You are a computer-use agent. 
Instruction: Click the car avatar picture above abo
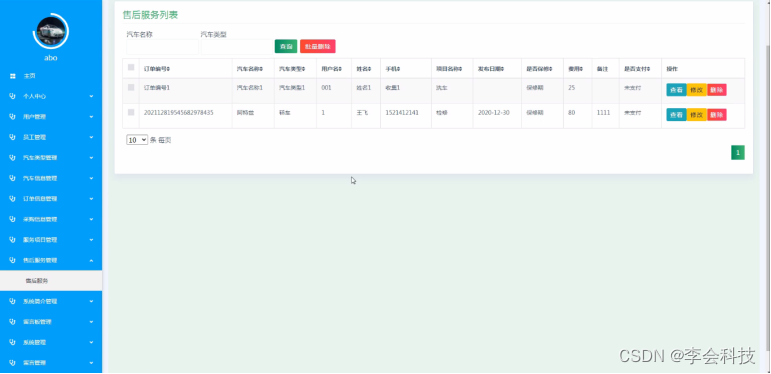51,31
